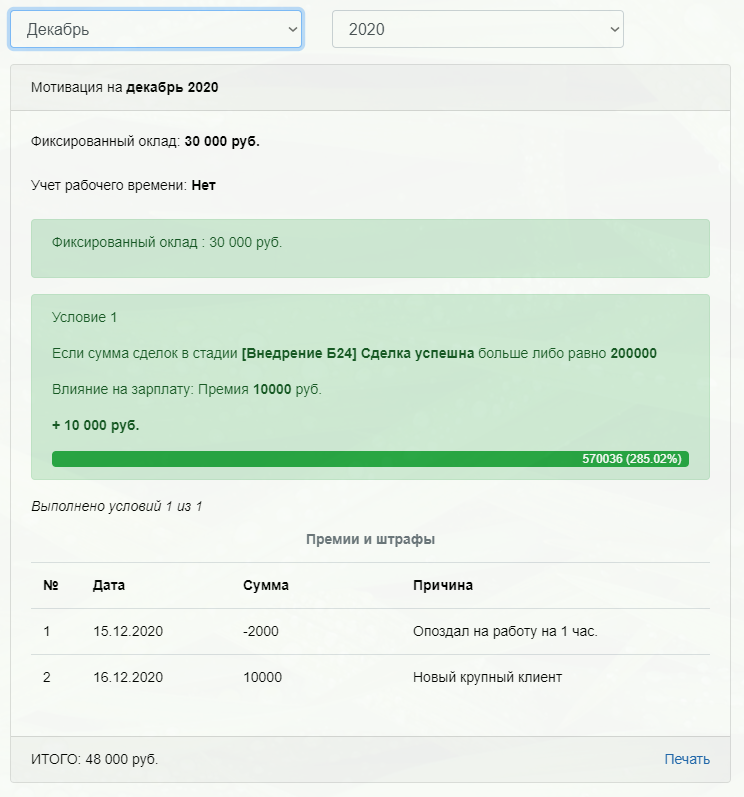This screenshot has height=797, width=744.
Task: Open the year dropdown showing 2020
Action: 478,29
